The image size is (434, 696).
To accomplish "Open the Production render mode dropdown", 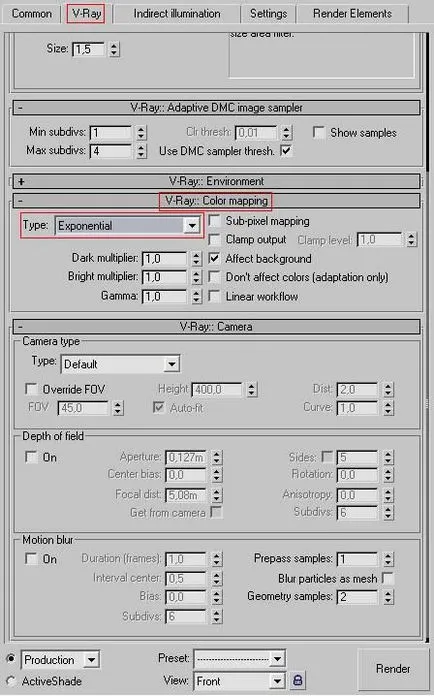I will 61,660.
